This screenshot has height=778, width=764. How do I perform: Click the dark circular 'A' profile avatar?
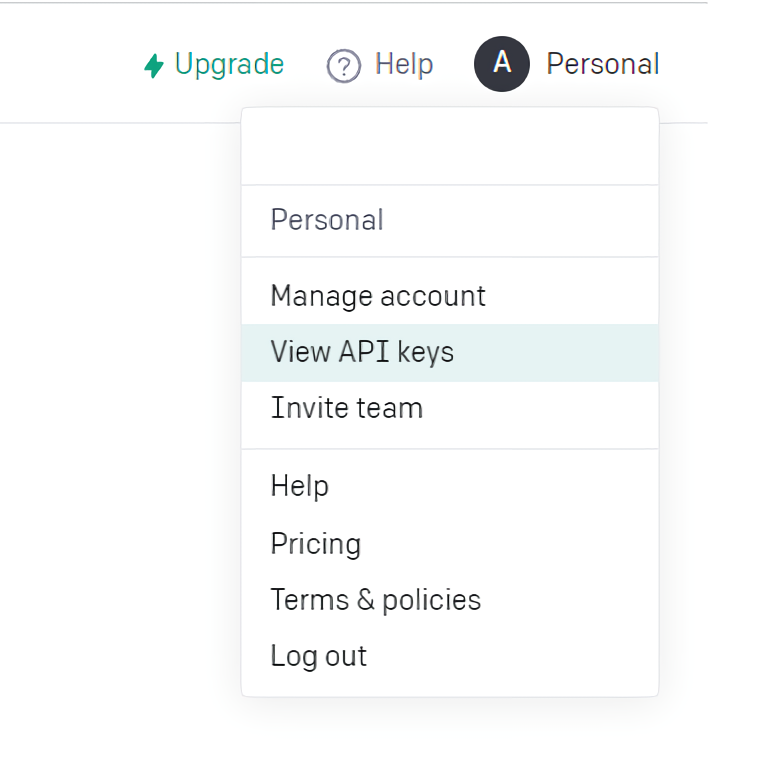[501, 64]
